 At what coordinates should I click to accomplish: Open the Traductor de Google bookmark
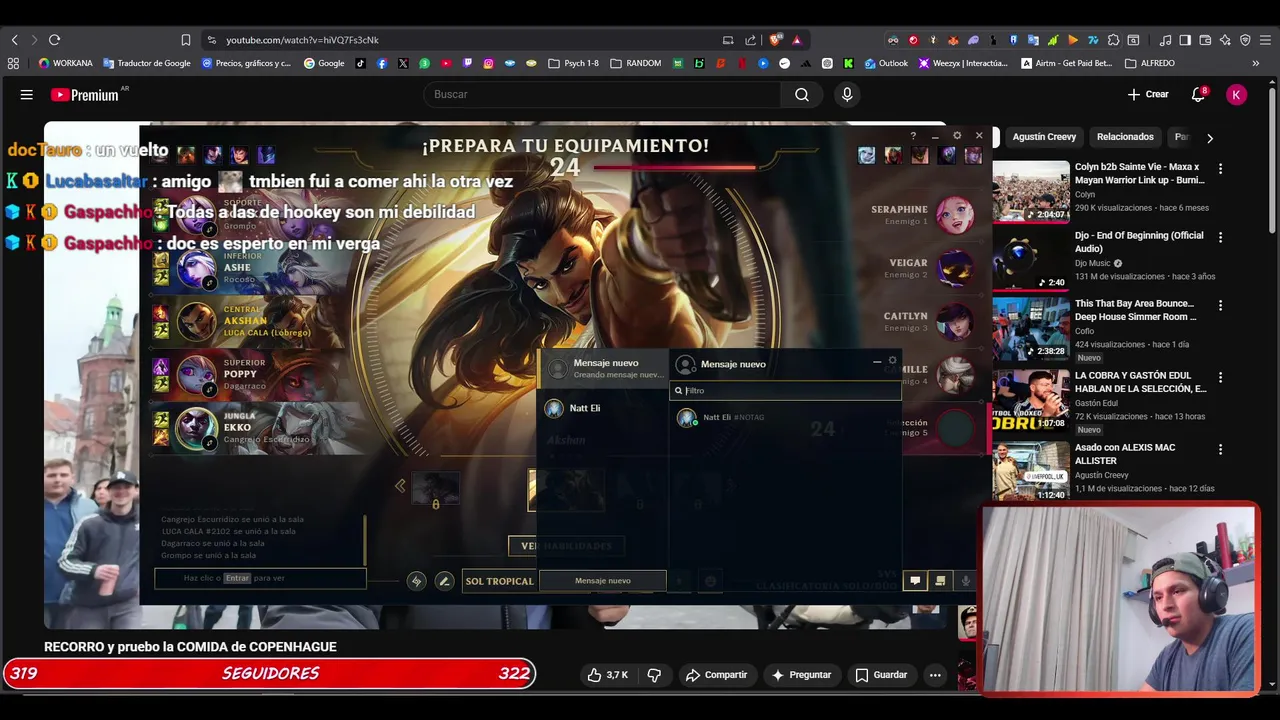146,63
